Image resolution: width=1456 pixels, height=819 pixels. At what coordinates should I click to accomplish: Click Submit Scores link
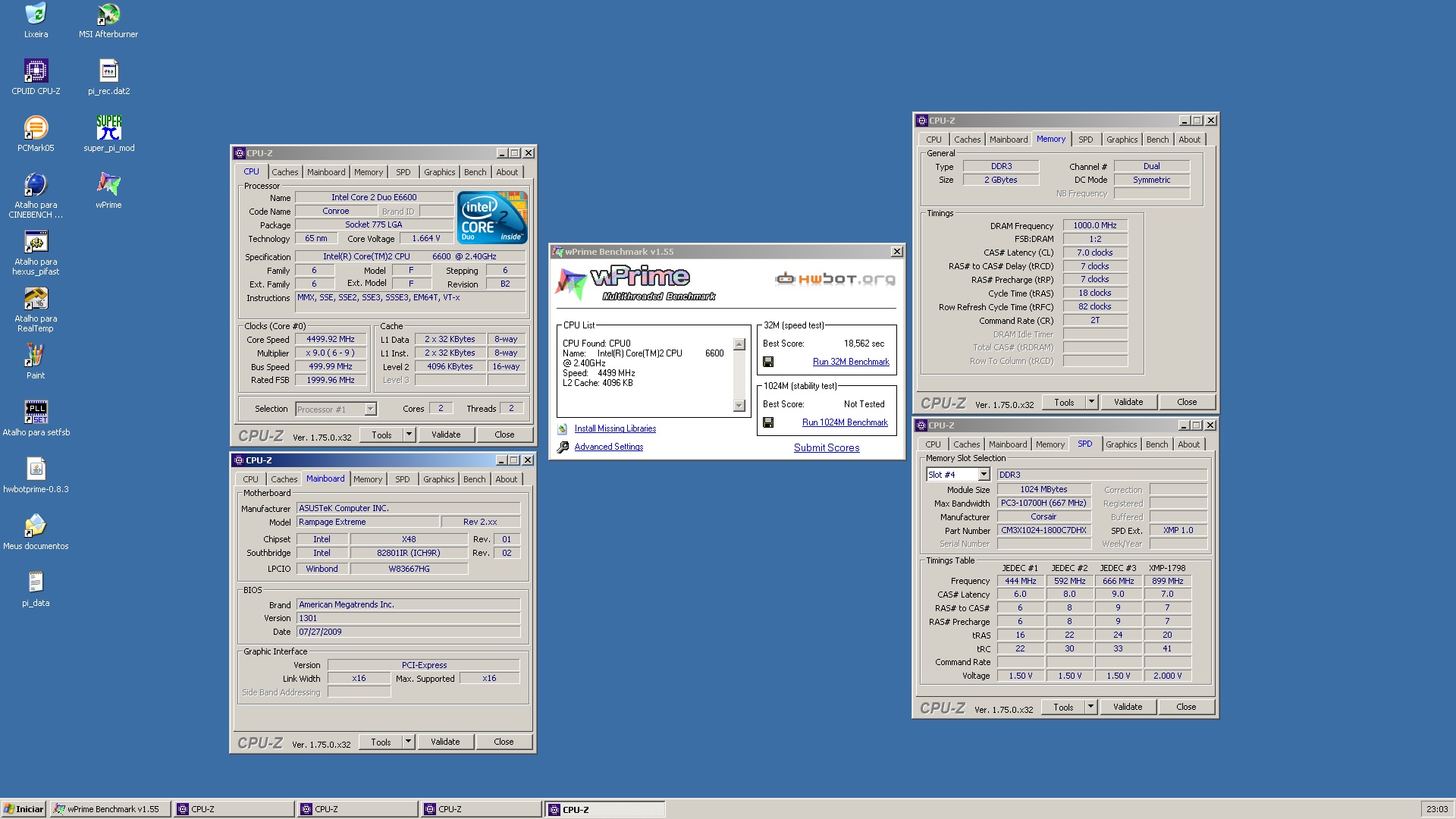(x=827, y=448)
